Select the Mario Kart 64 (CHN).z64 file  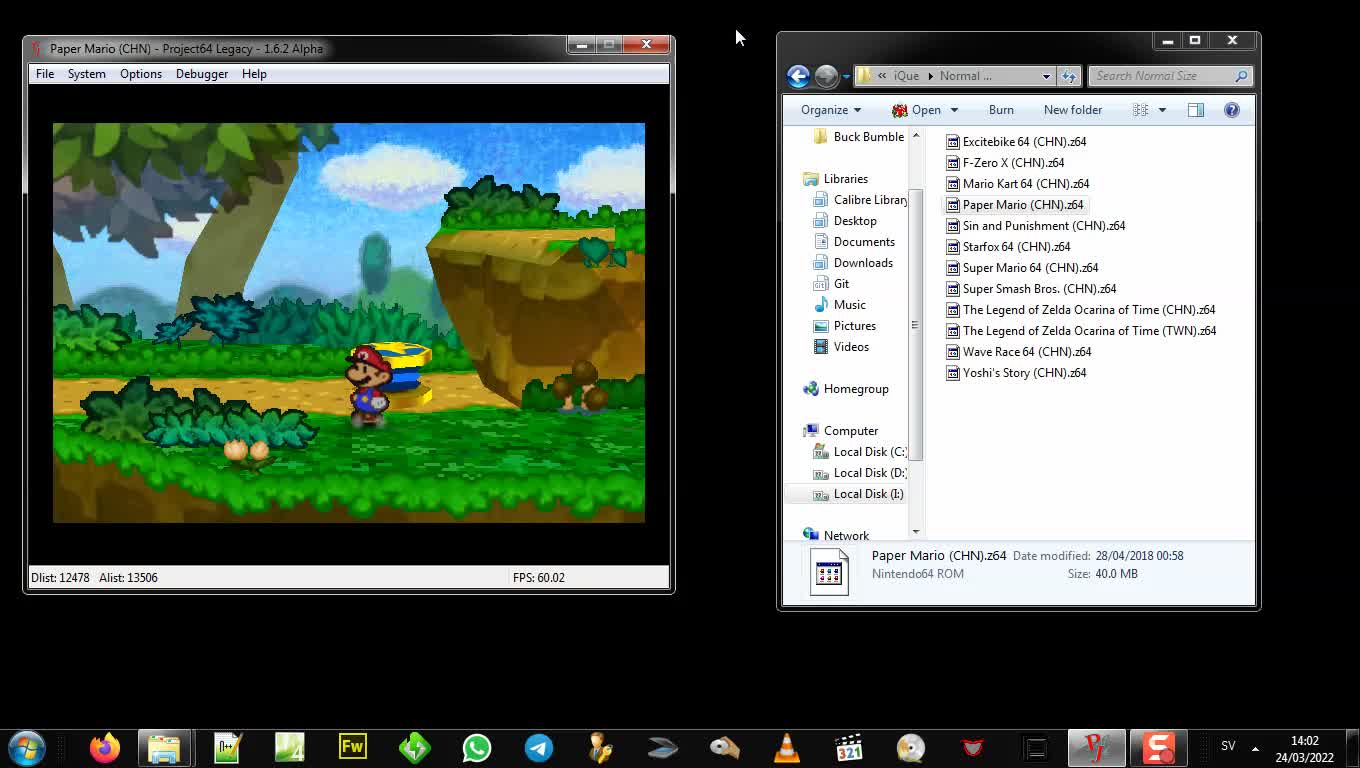click(x=1018, y=184)
